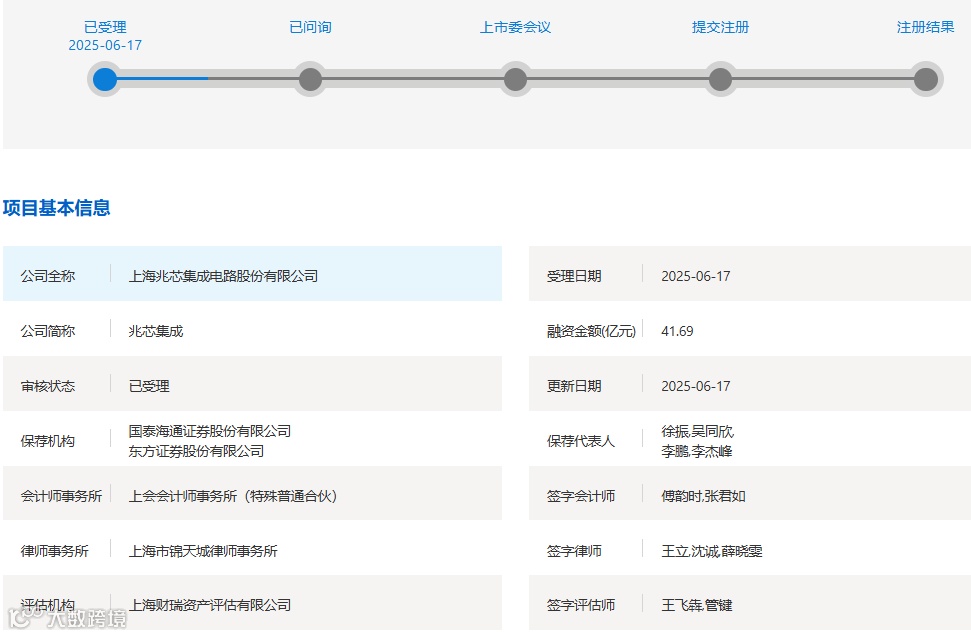The width and height of the screenshot is (971, 636).
Task: Select the 提交注册 stage label
Action: pyautogui.click(x=720, y=27)
